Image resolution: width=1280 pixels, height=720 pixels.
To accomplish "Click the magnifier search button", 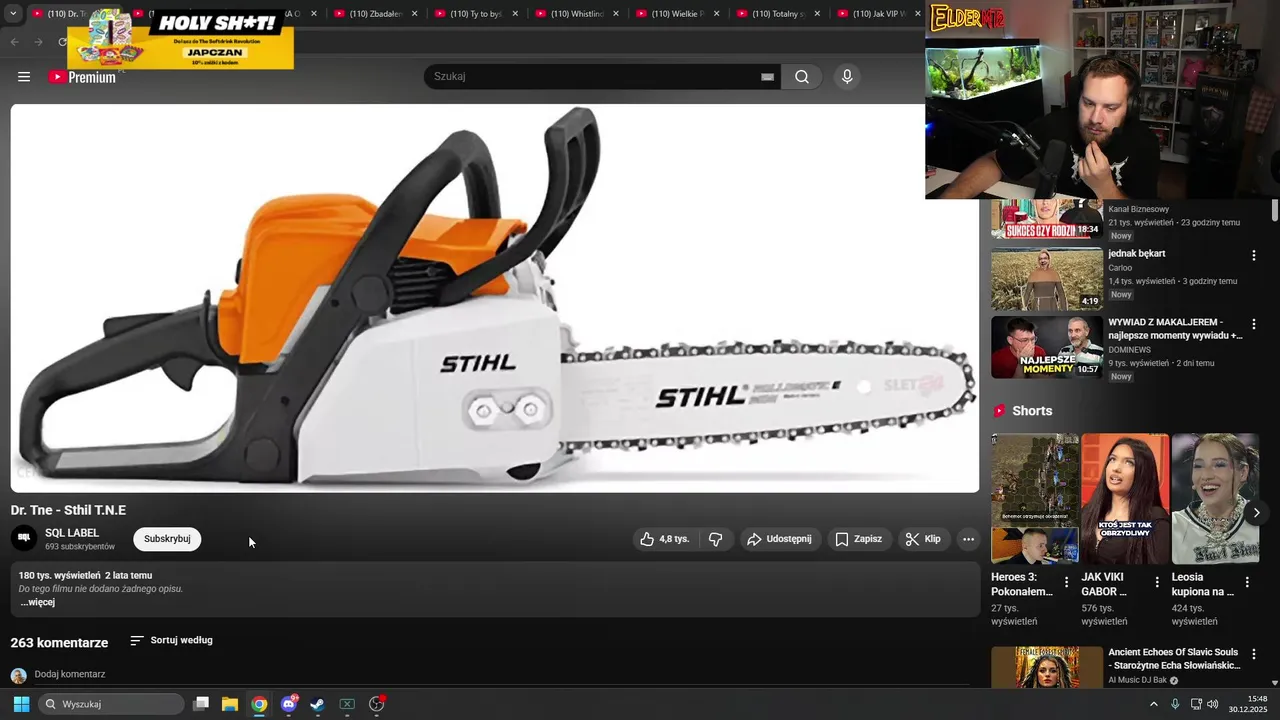I will (802, 77).
